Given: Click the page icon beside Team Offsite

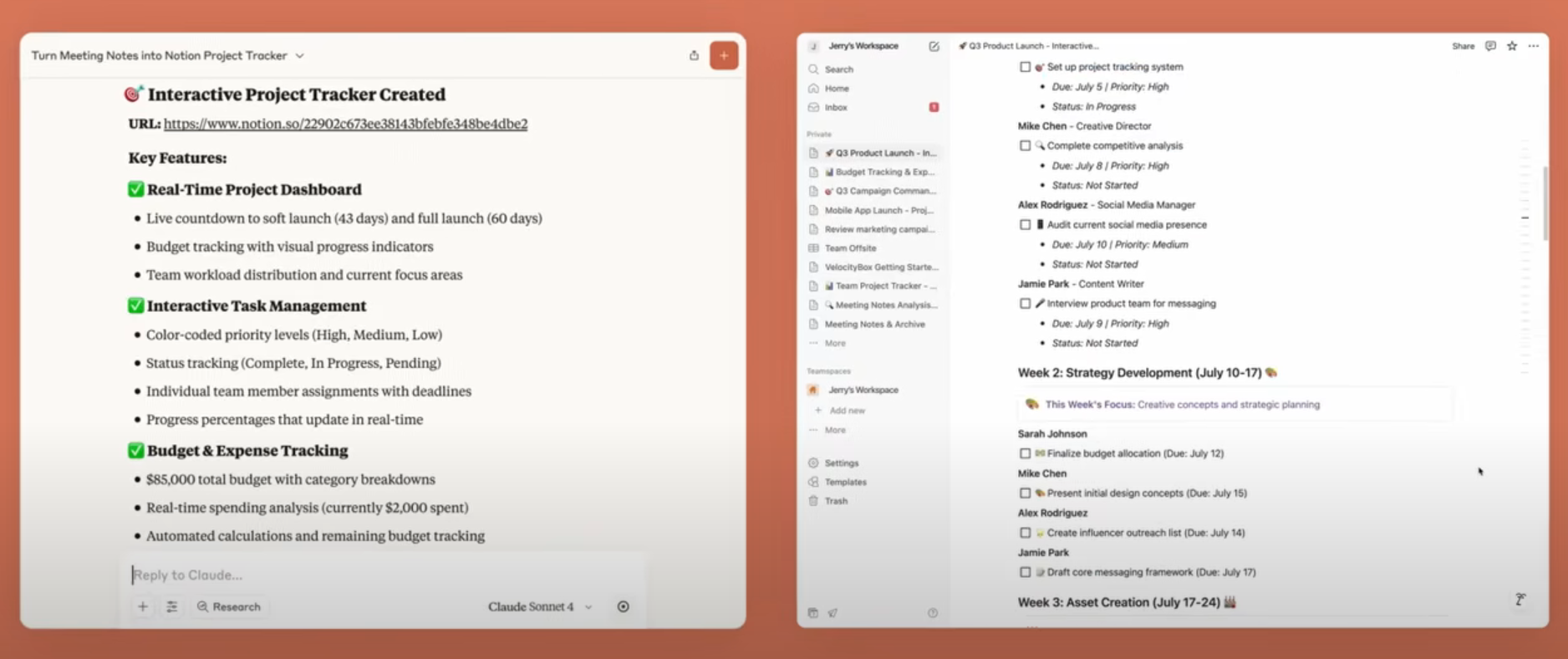Looking at the screenshot, I should 813,248.
